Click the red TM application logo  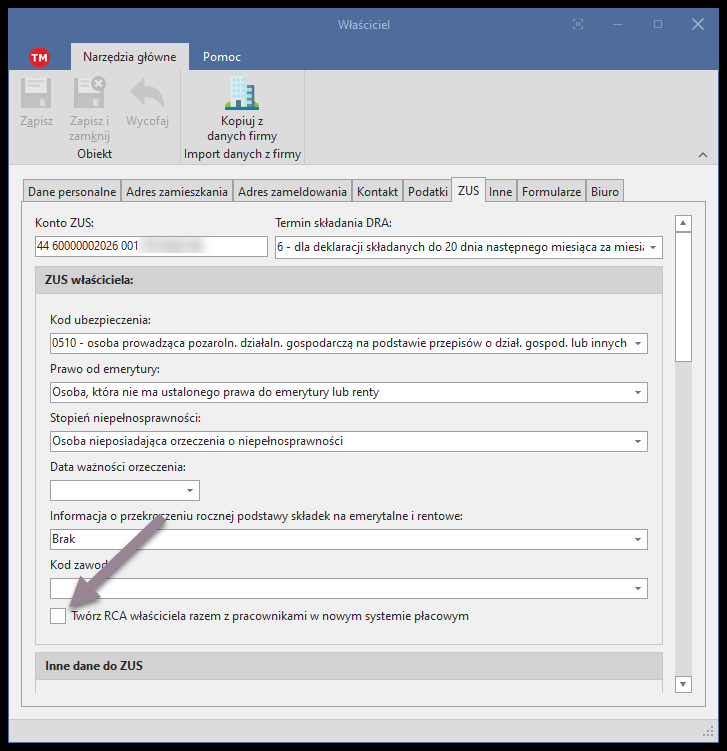[x=39, y=57]
